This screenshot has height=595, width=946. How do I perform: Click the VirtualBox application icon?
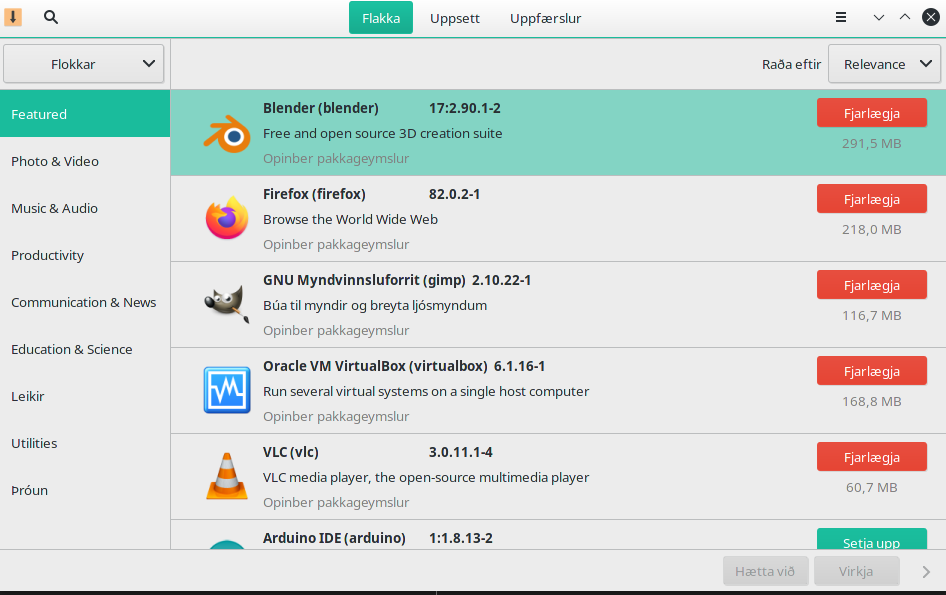pyautogui.click(x=227, y=390)
